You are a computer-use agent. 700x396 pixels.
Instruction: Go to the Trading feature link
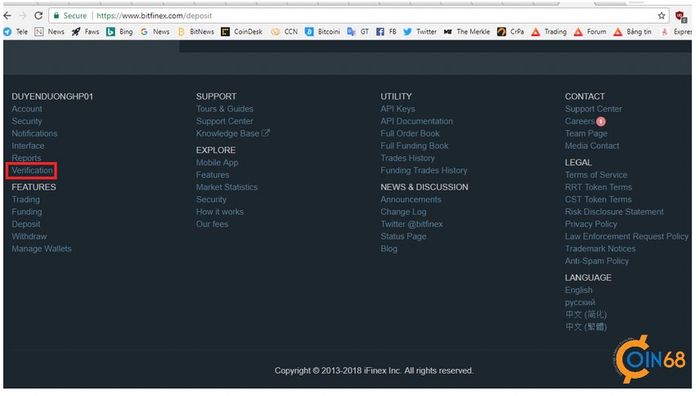pyautogui.click(x=26, y=200)
